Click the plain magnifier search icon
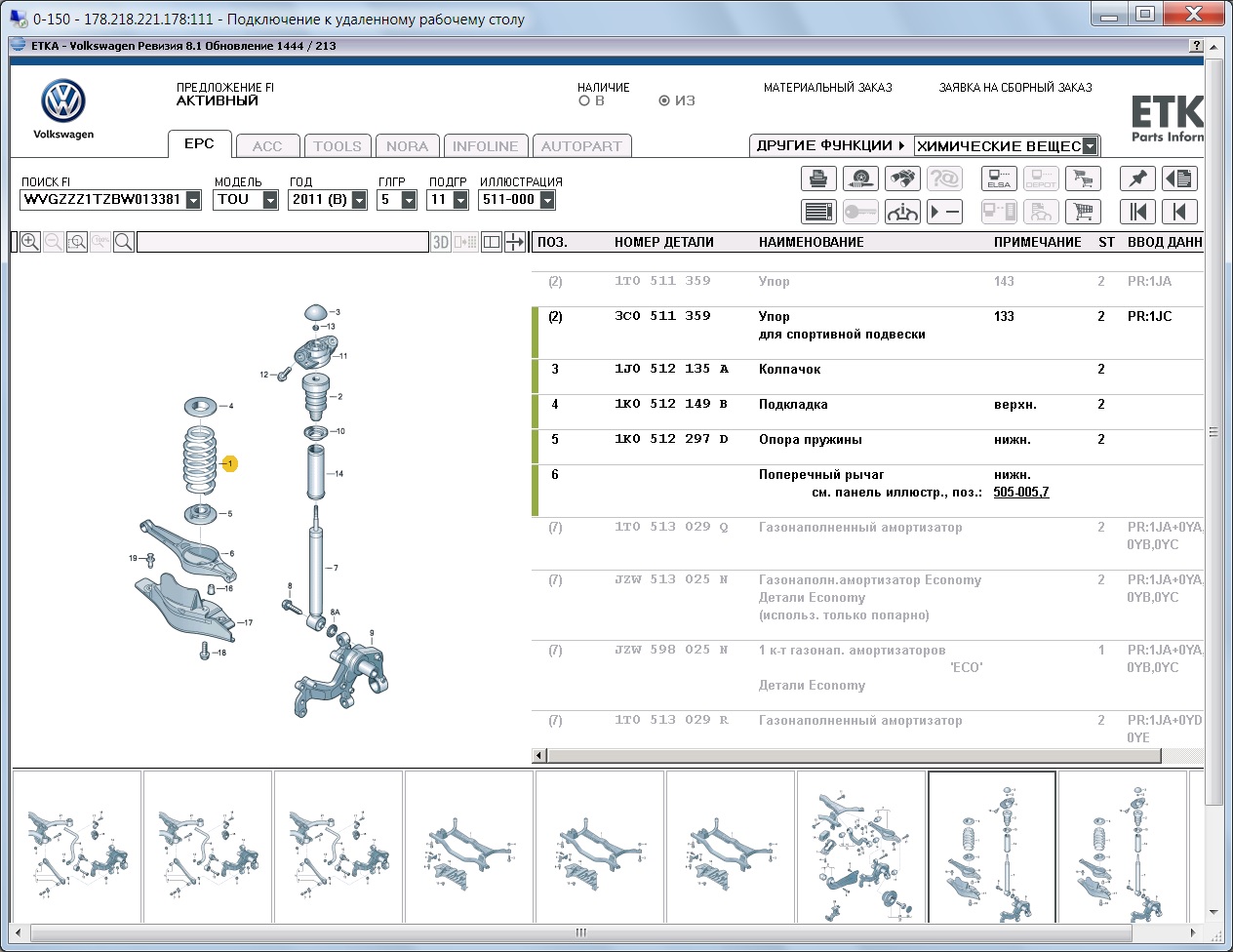 (124, 242)
